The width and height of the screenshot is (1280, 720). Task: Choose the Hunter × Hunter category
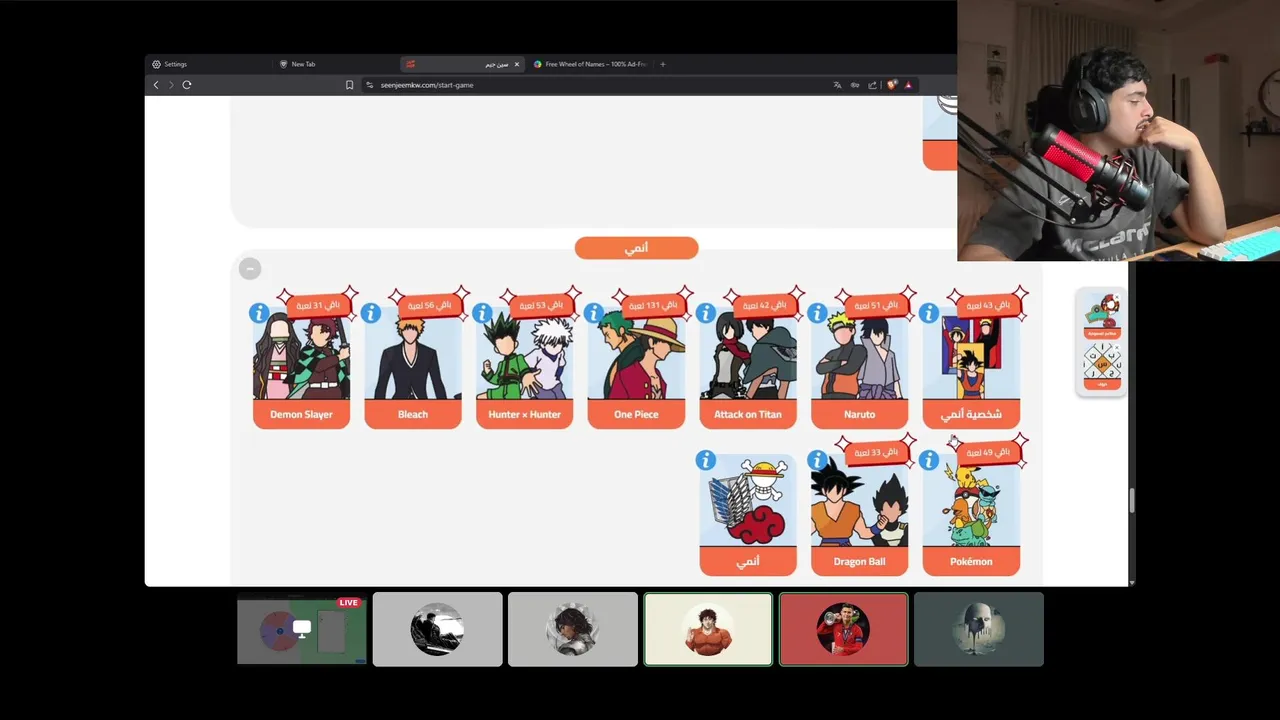coord(525,368)
